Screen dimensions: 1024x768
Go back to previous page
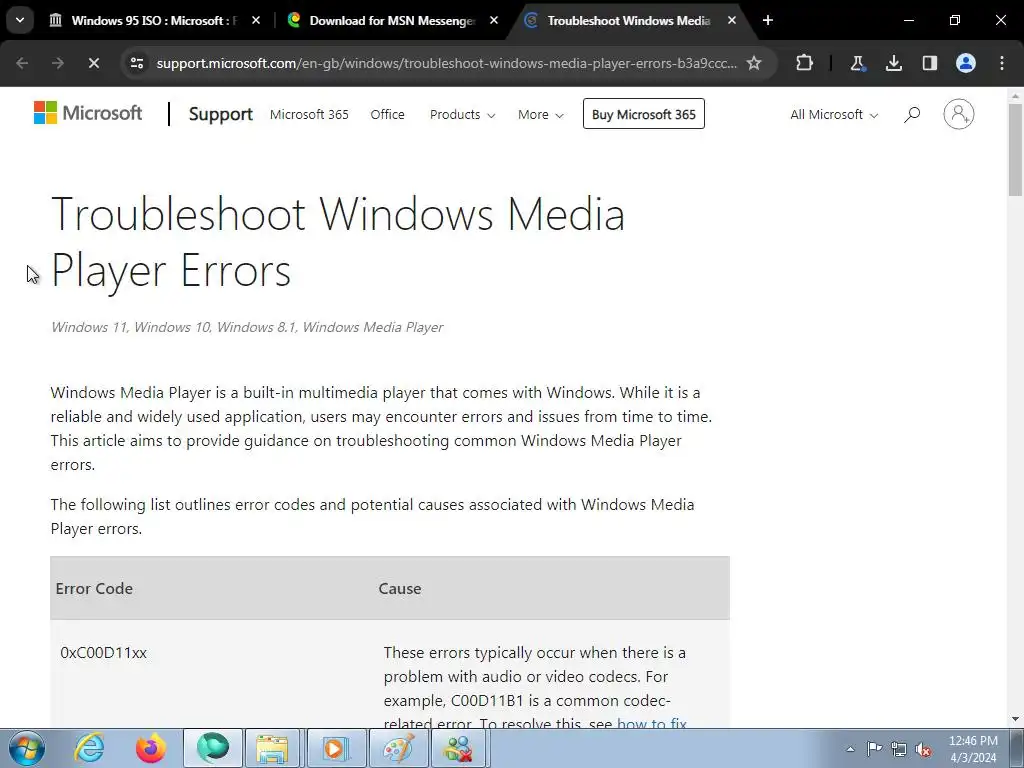pos(22,63)
